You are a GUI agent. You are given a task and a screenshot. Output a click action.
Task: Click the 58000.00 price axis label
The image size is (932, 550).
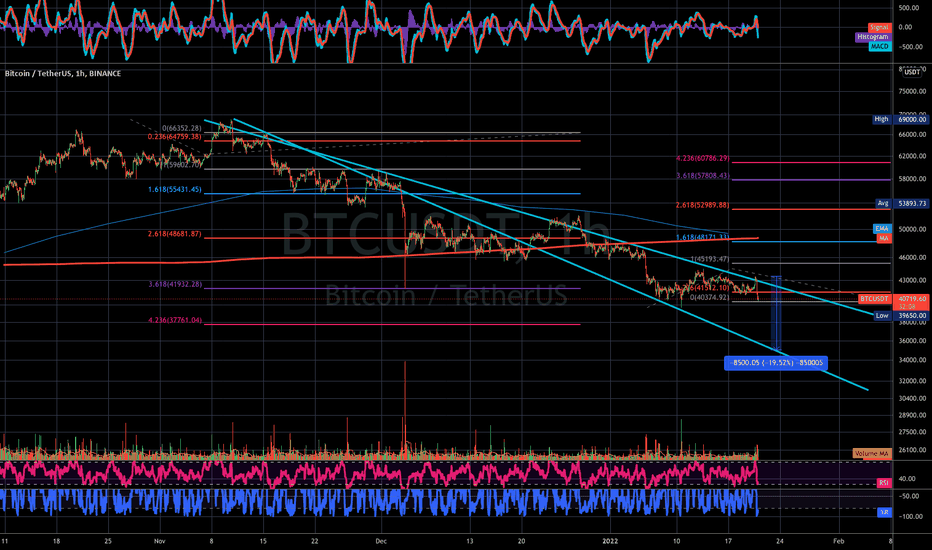912,179
